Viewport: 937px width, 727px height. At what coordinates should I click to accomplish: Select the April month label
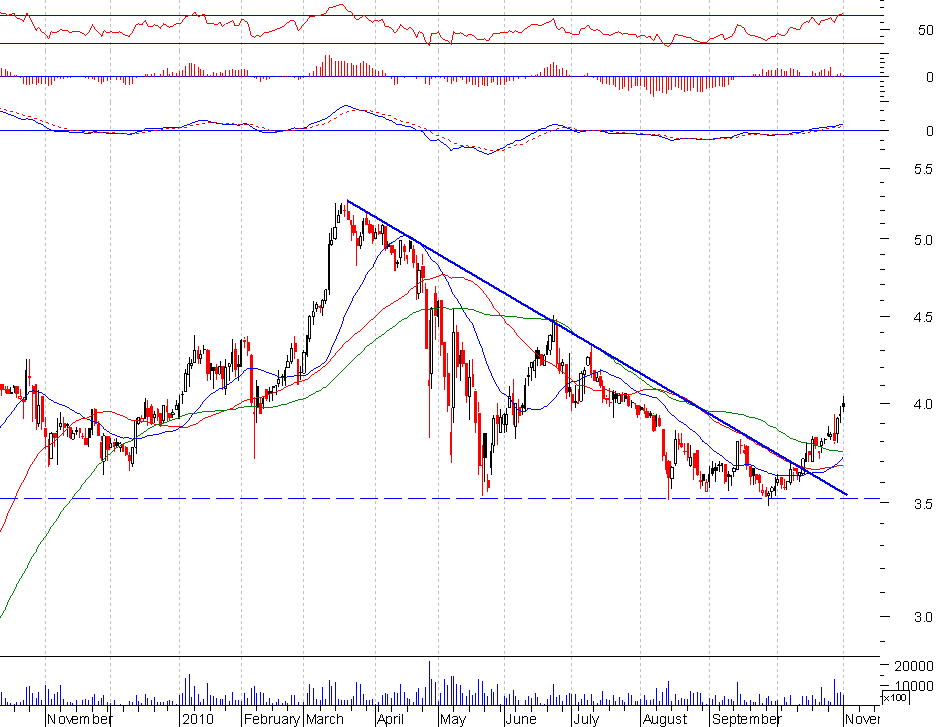coord(391,719)
